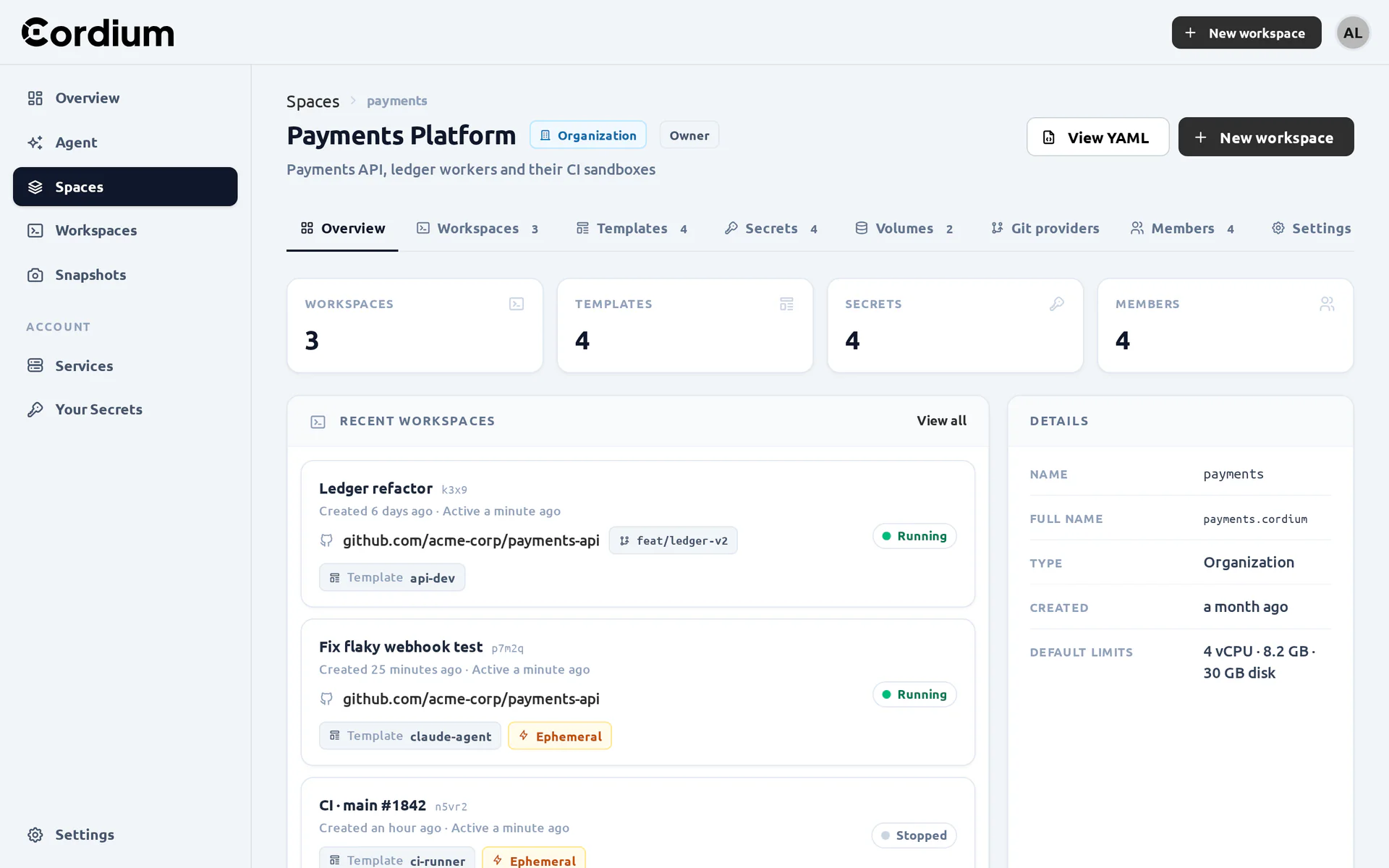
Task: Go to Spaces breadcrumb
Action: tap(313, 101)
